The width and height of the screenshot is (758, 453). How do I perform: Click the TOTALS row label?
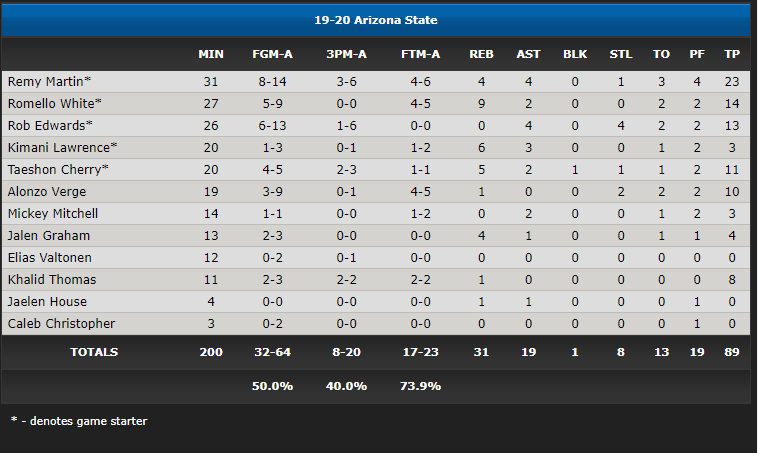(94, 352)
